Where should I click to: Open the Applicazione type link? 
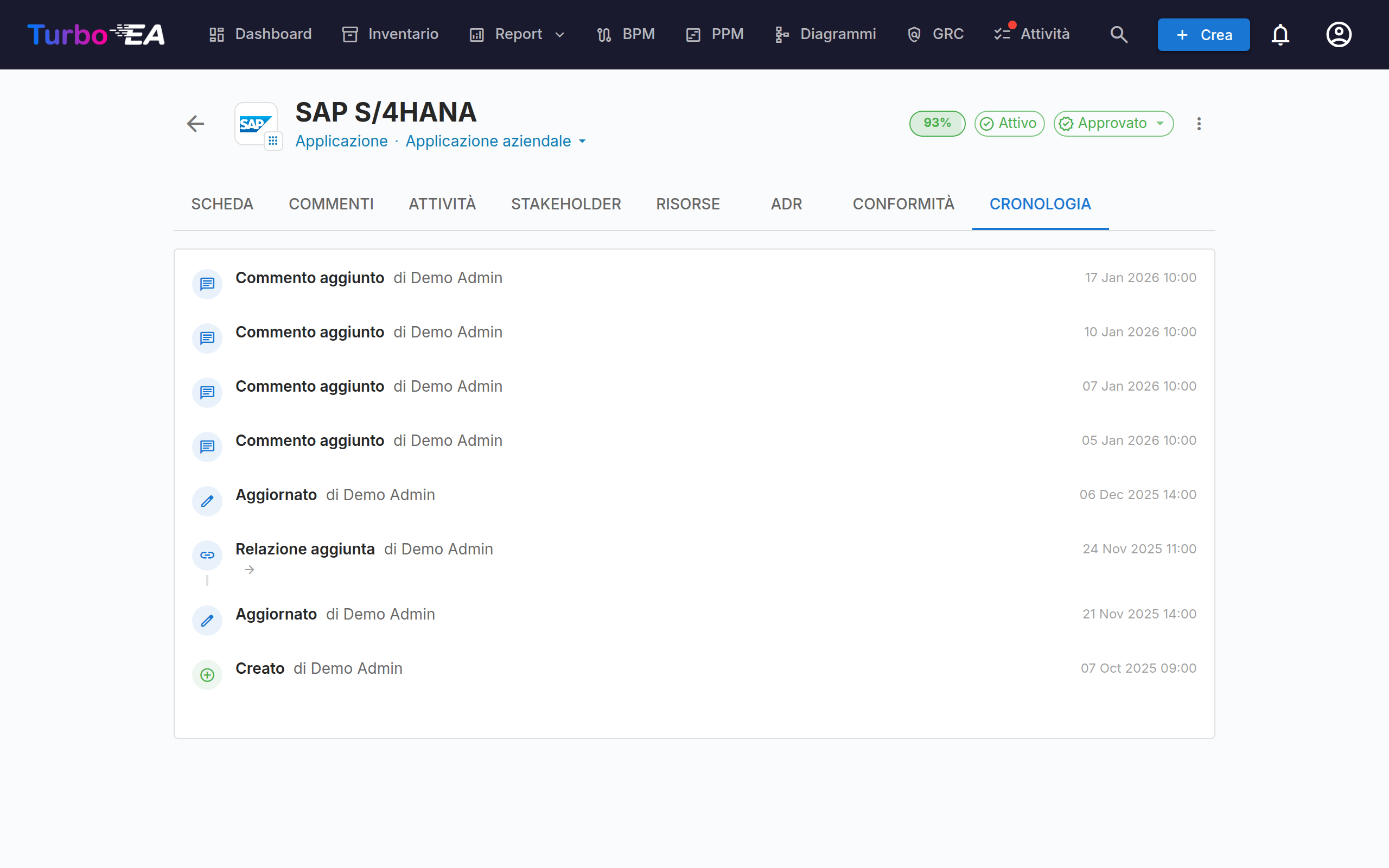[x=341, y=141]
